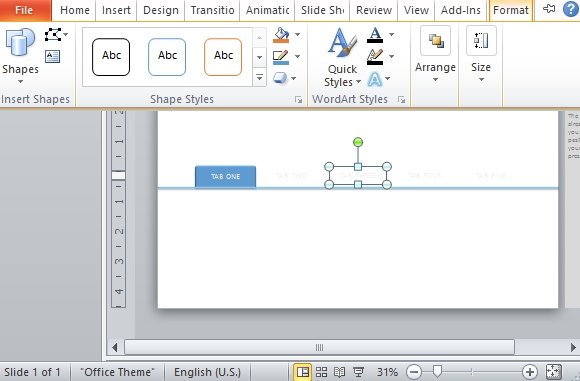Fit slide to current window
The image size is (580, 381).
click(554, 372)
